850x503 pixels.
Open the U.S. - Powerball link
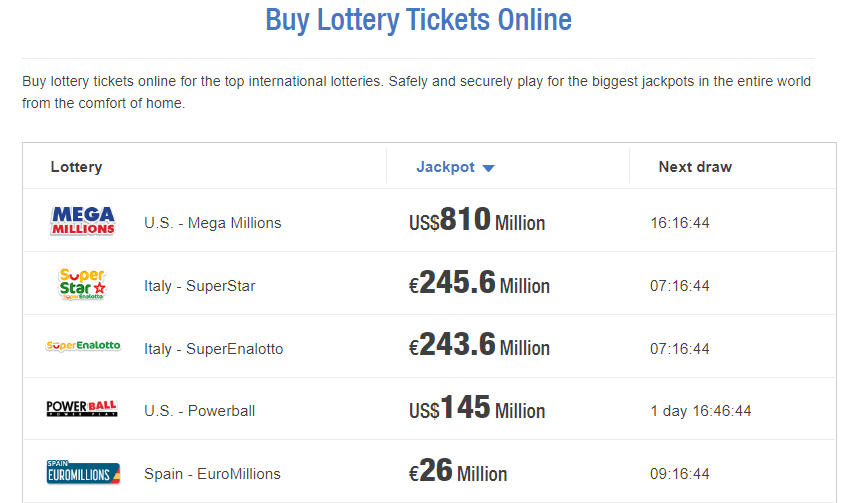coord(200,411)
